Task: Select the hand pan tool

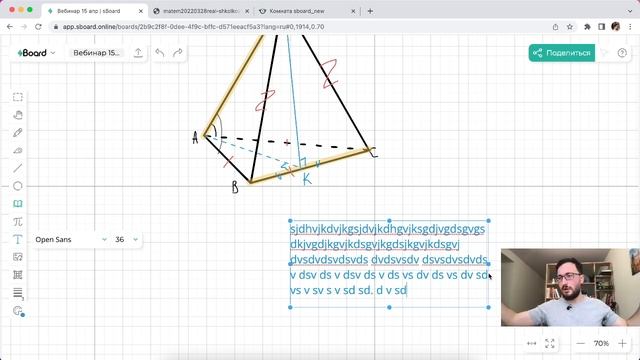Action: click(18, 115)
